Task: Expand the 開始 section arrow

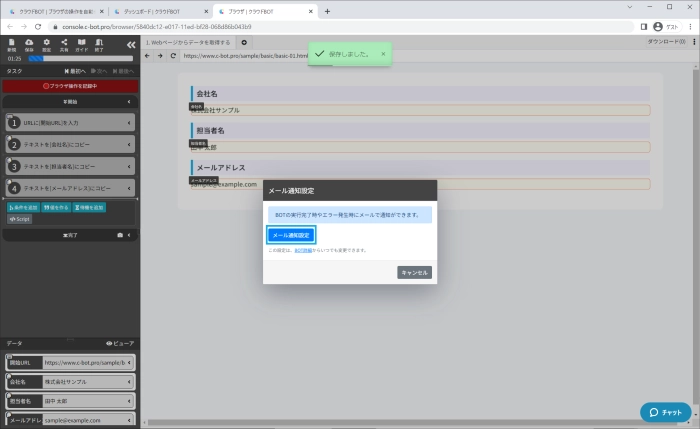Action: (x=130, y=101)
